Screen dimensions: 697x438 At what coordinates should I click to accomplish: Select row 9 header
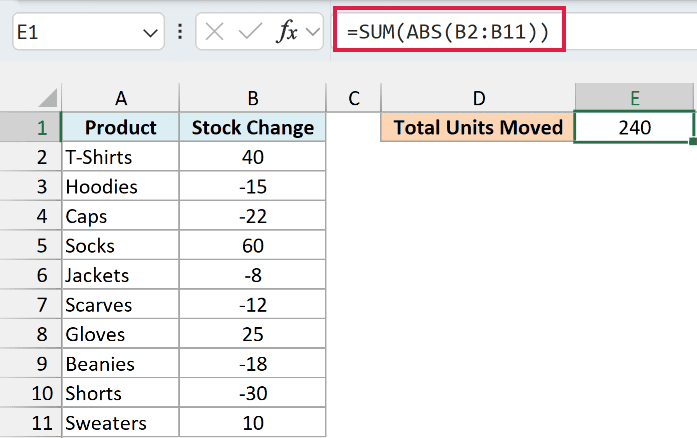pos(30,364)
